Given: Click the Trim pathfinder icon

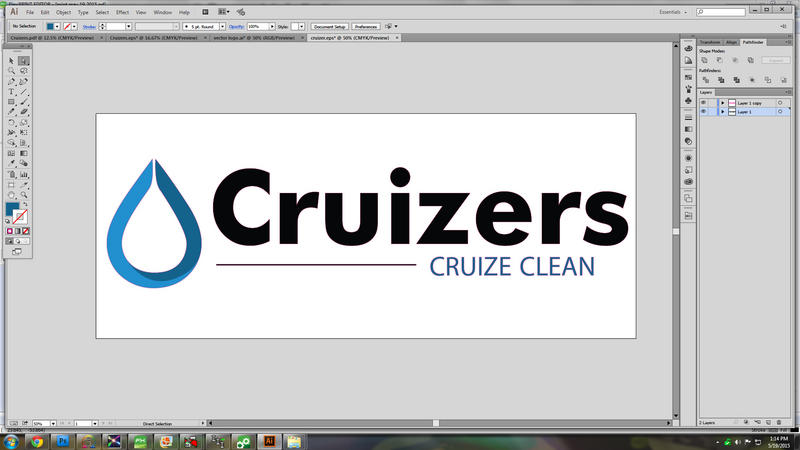Looking at the screenshot, I should click(x=721, y=80).
